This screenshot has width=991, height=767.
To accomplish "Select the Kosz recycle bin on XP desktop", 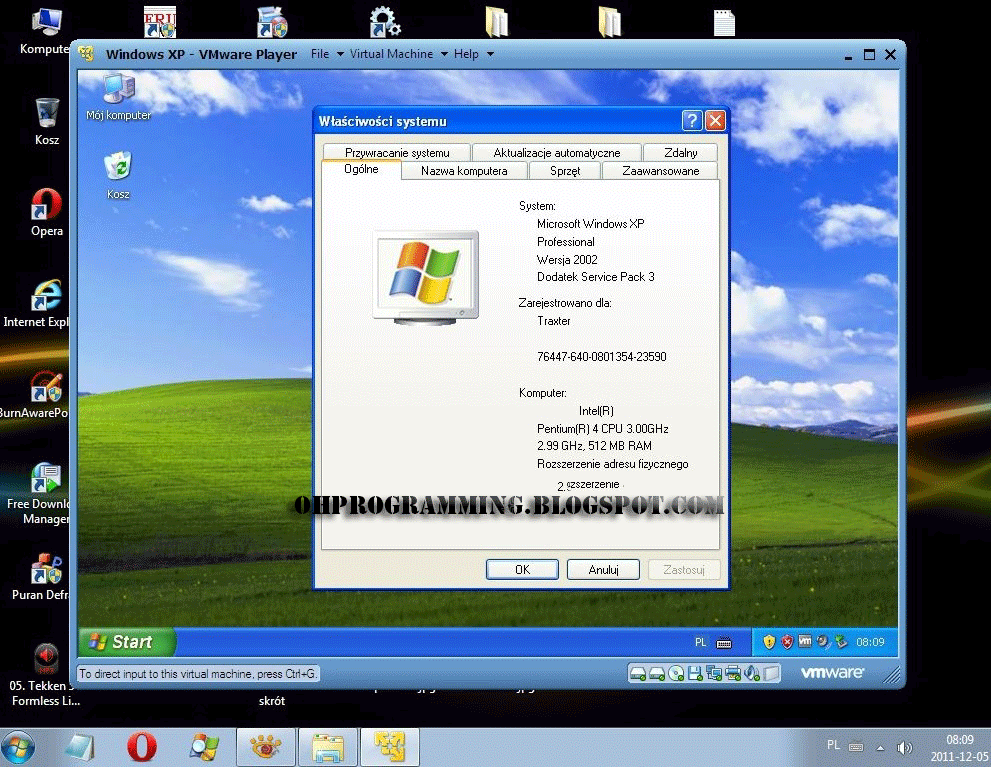I will coord(118,176).
